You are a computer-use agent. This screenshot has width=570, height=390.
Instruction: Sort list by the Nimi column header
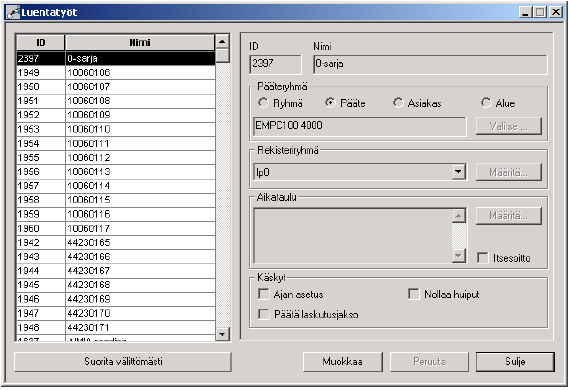(x=140, y=43)
